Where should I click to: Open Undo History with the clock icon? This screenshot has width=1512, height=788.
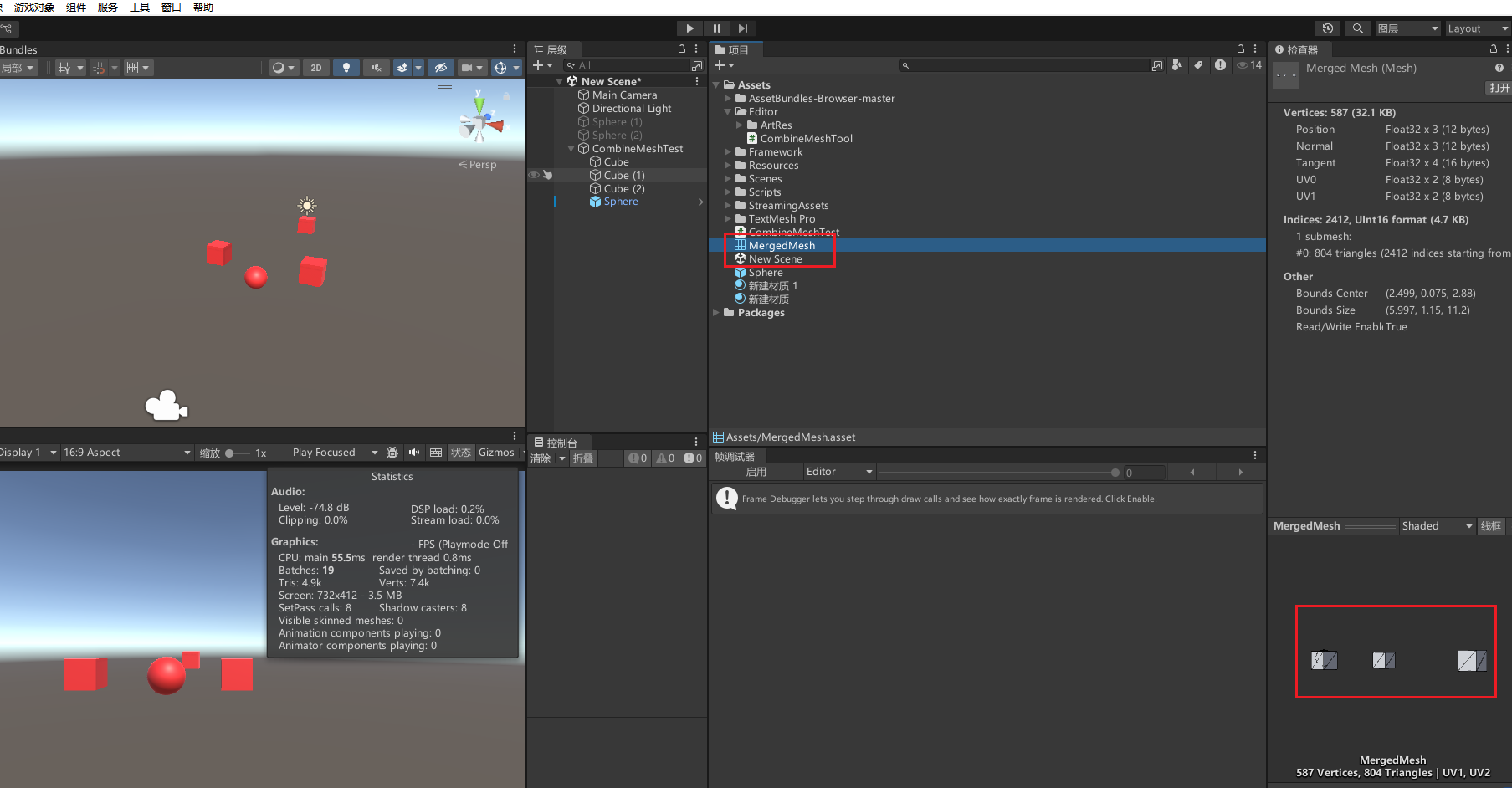[x=1327, y=28]
